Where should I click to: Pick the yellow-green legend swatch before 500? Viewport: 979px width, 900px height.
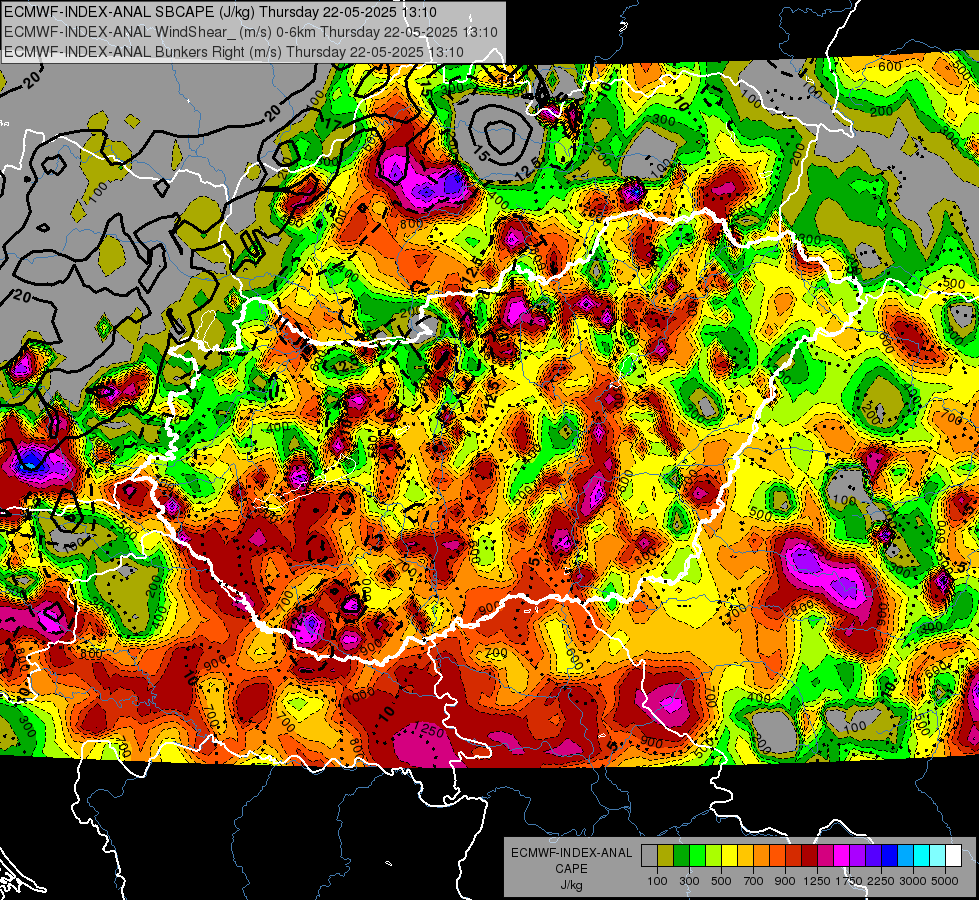tap(714, 855)
